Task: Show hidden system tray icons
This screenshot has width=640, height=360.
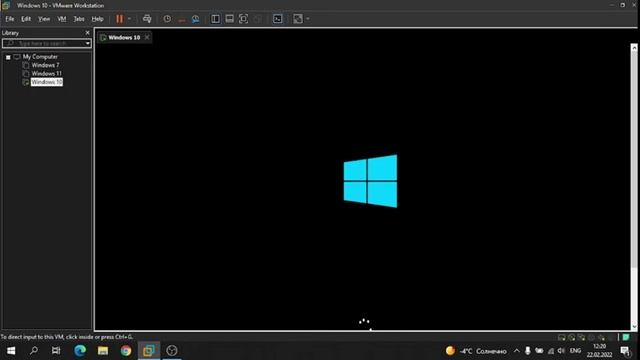Action: [x=517, y=351]
